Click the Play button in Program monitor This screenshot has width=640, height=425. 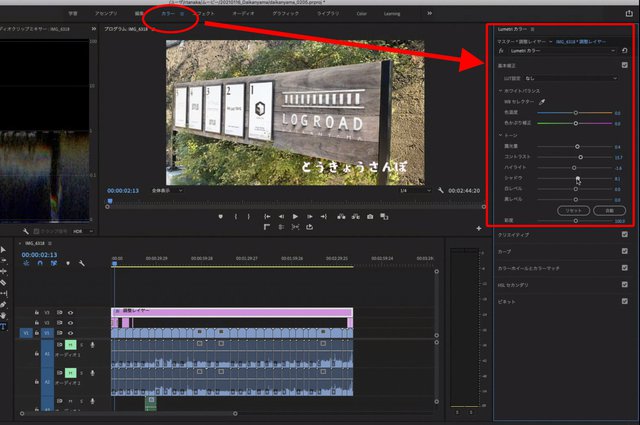[296, 216]
